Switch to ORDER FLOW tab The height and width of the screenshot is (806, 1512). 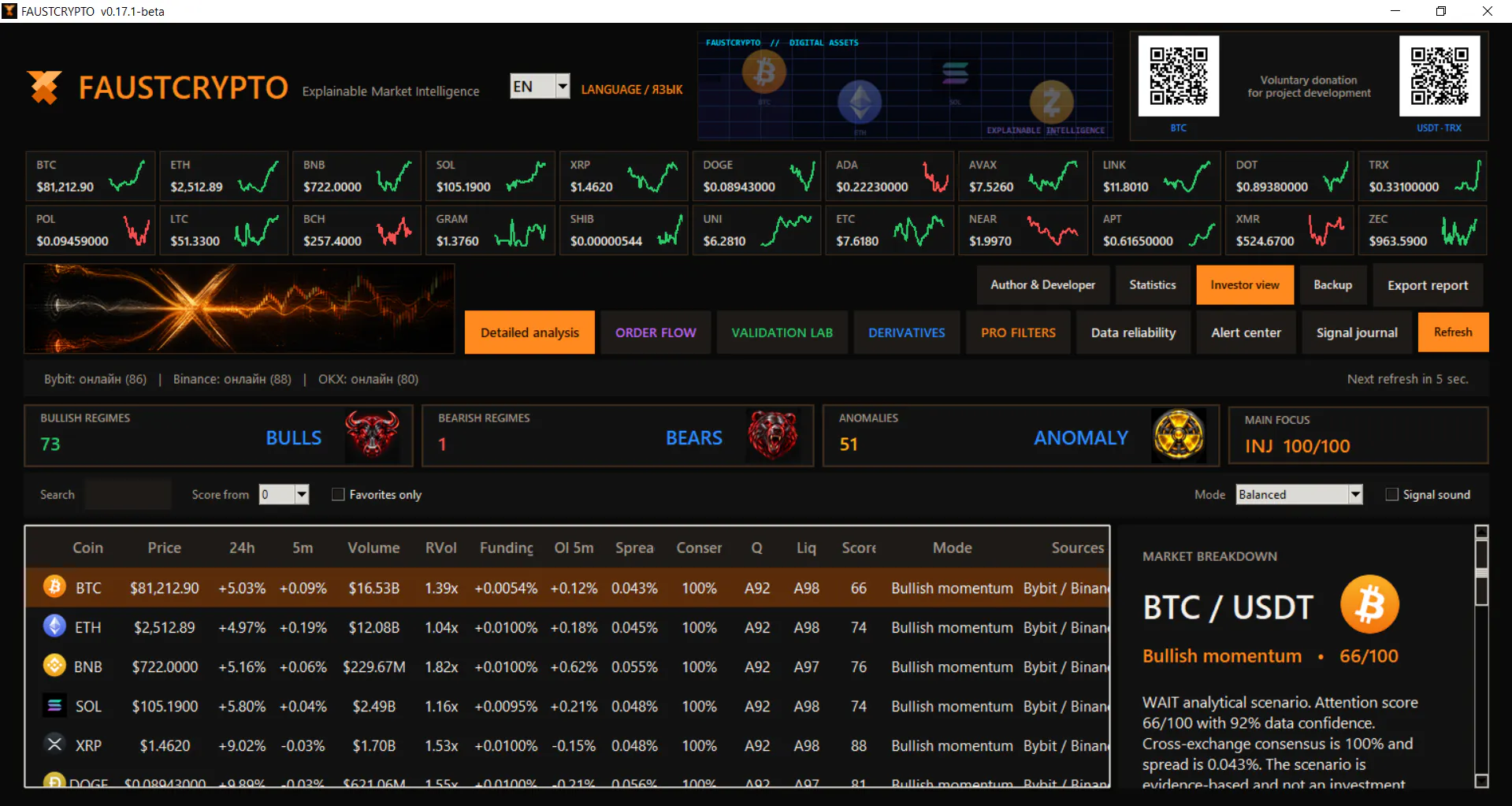[x=656, y=332]
